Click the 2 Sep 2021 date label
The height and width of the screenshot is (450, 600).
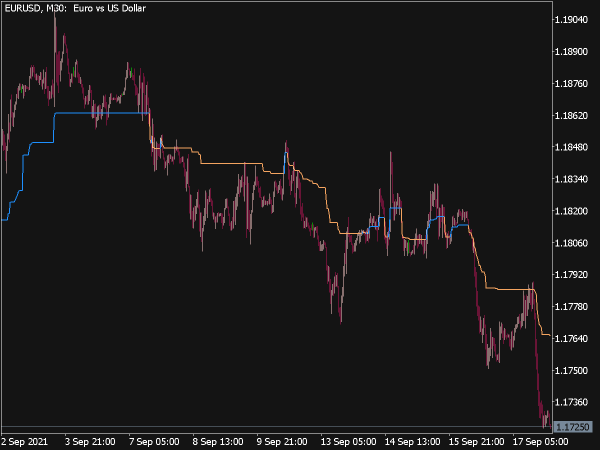click(x=24, y=442)
